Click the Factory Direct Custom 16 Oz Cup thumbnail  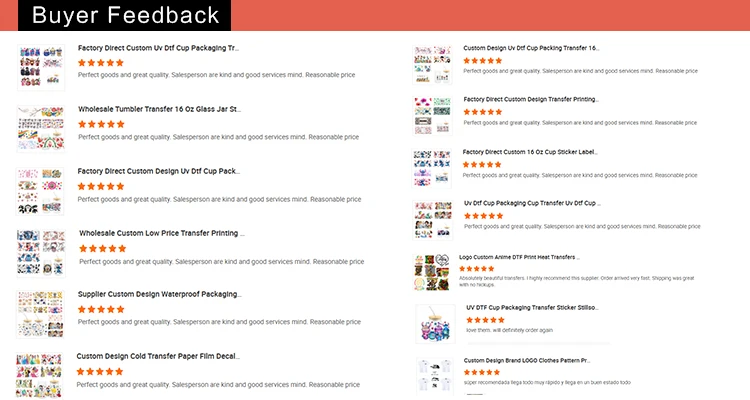(x=433, y=168)
